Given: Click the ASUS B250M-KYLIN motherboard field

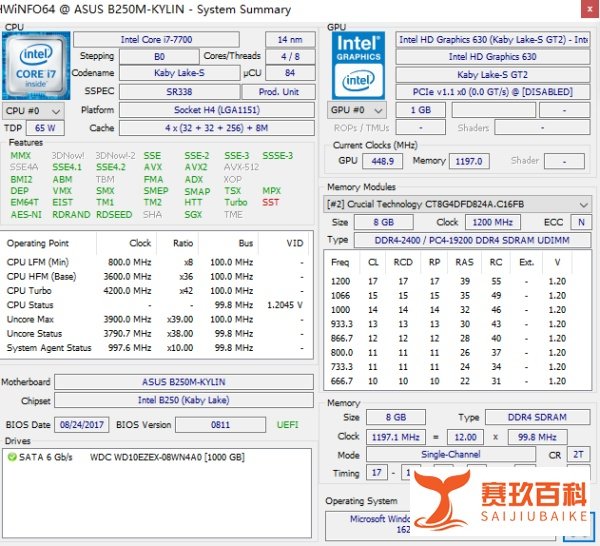Looking at the screenshot, I should coord(184,382).
